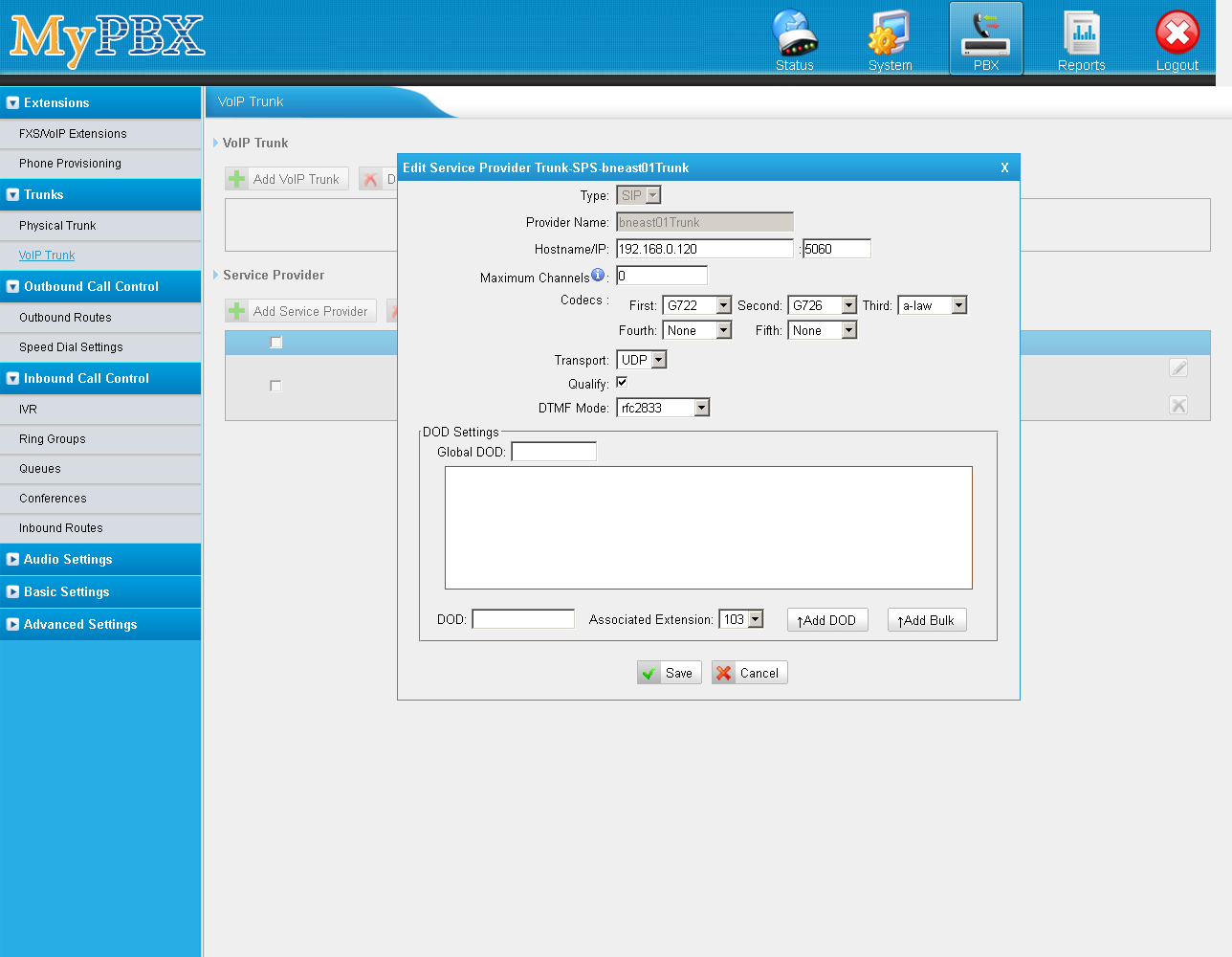Click the VoIP Trunk sidebar link
Image resolution: width=1232 pixels, height=957 pixels.
pyautogui.click(x=47, y=256)
